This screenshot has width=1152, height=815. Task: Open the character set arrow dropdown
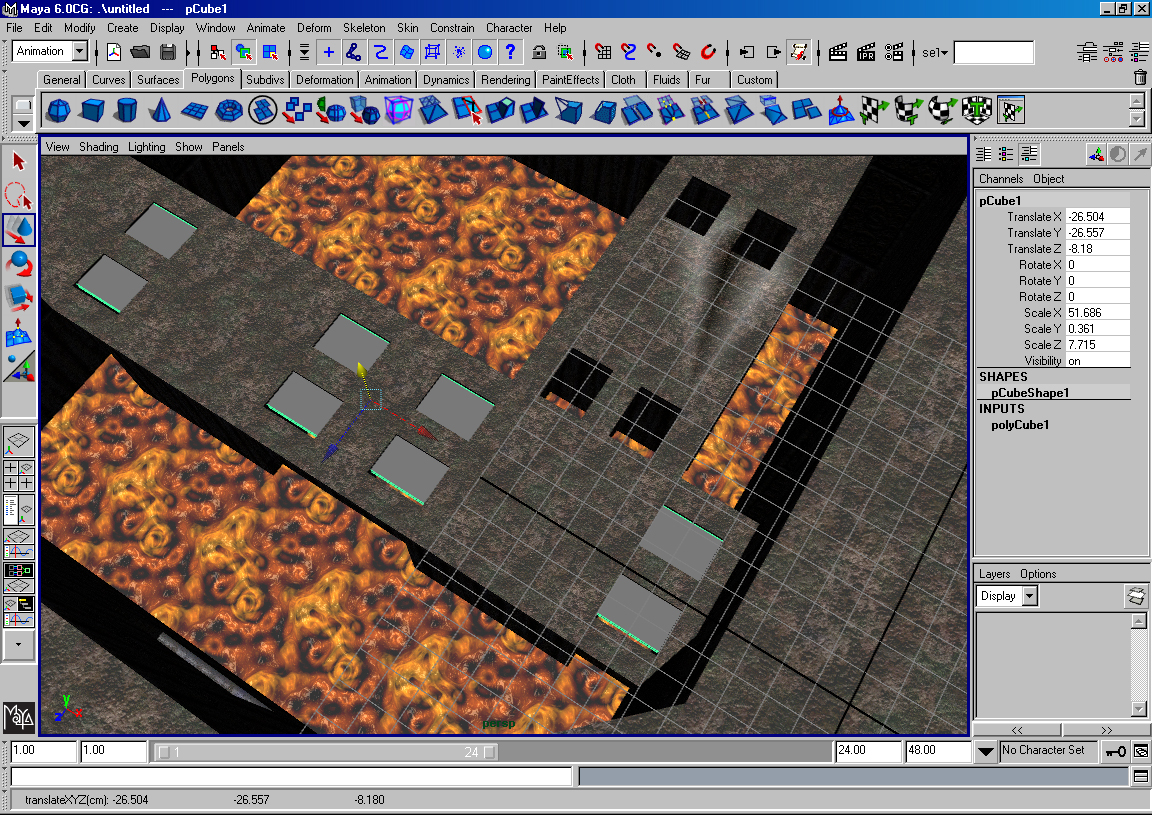click(985, 750)
